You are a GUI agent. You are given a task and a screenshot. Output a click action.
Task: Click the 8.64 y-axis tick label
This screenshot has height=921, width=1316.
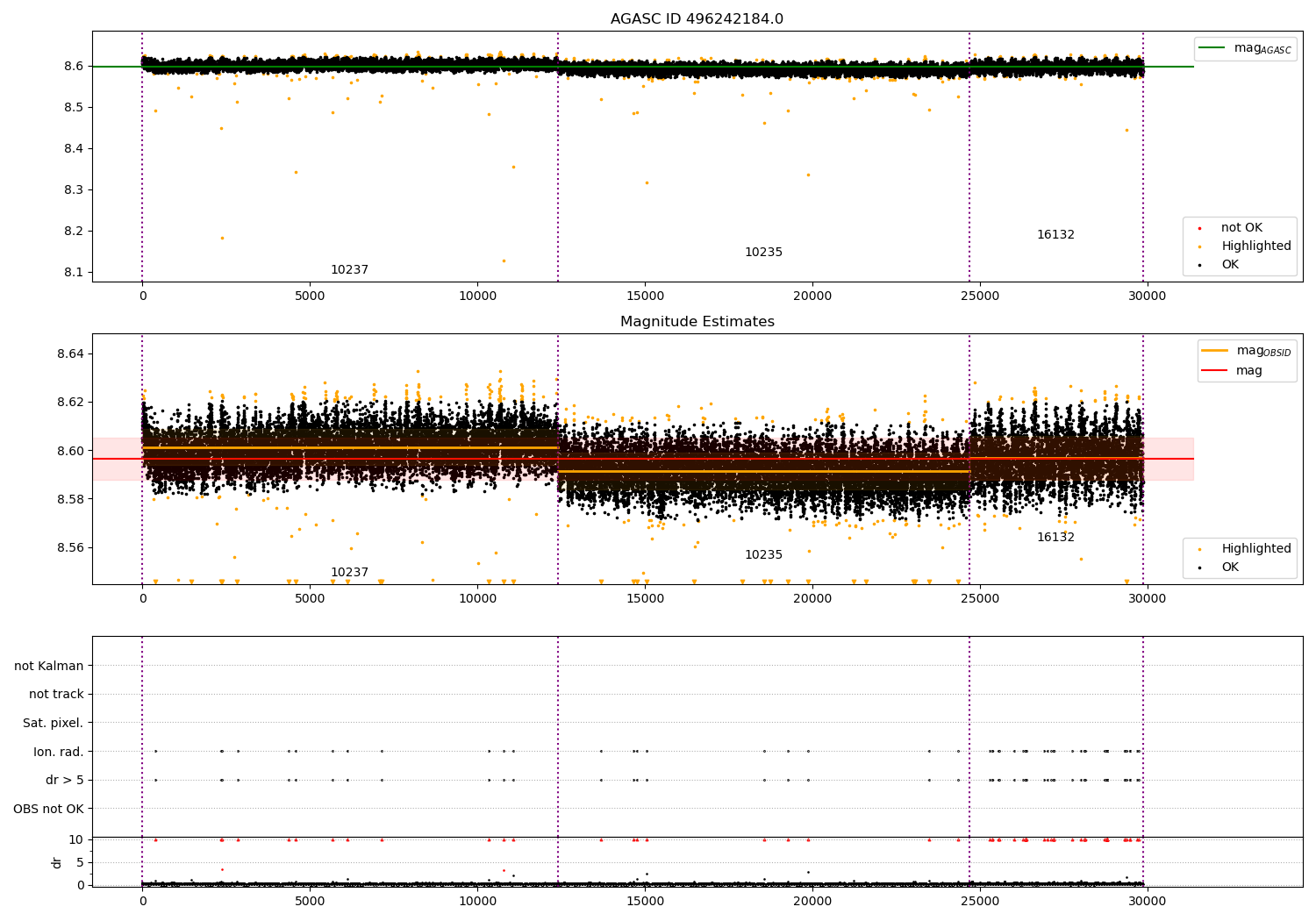pyautogui.click(x=69, y=354)
